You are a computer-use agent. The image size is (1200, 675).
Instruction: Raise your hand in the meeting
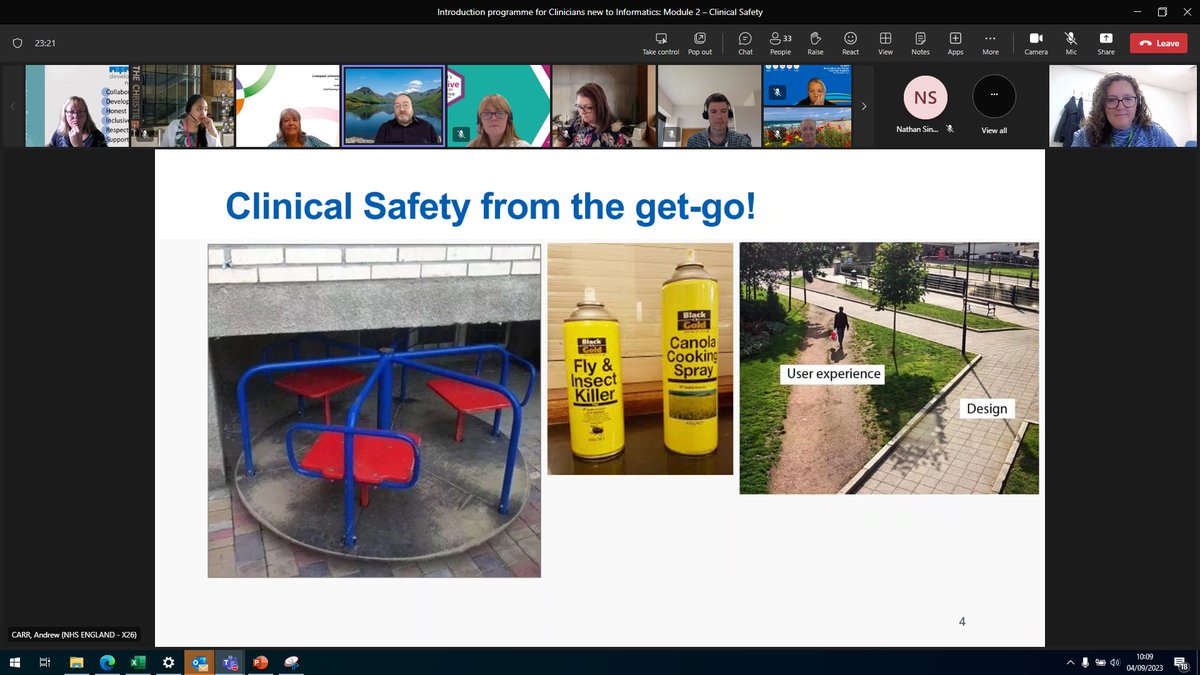coord(815,43)
